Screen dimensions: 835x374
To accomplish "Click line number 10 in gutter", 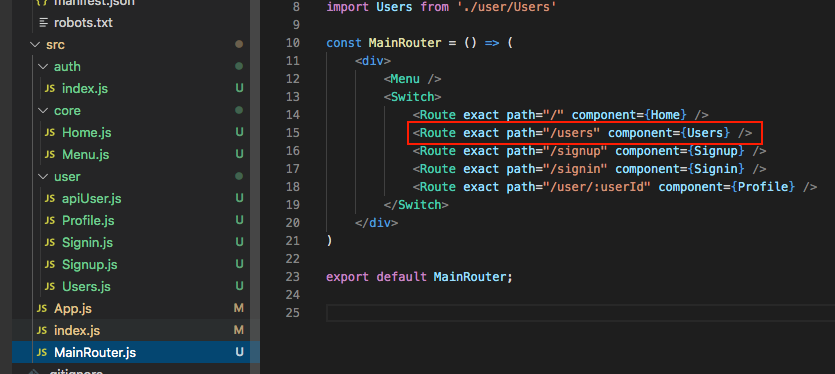I will pos(292,43).
